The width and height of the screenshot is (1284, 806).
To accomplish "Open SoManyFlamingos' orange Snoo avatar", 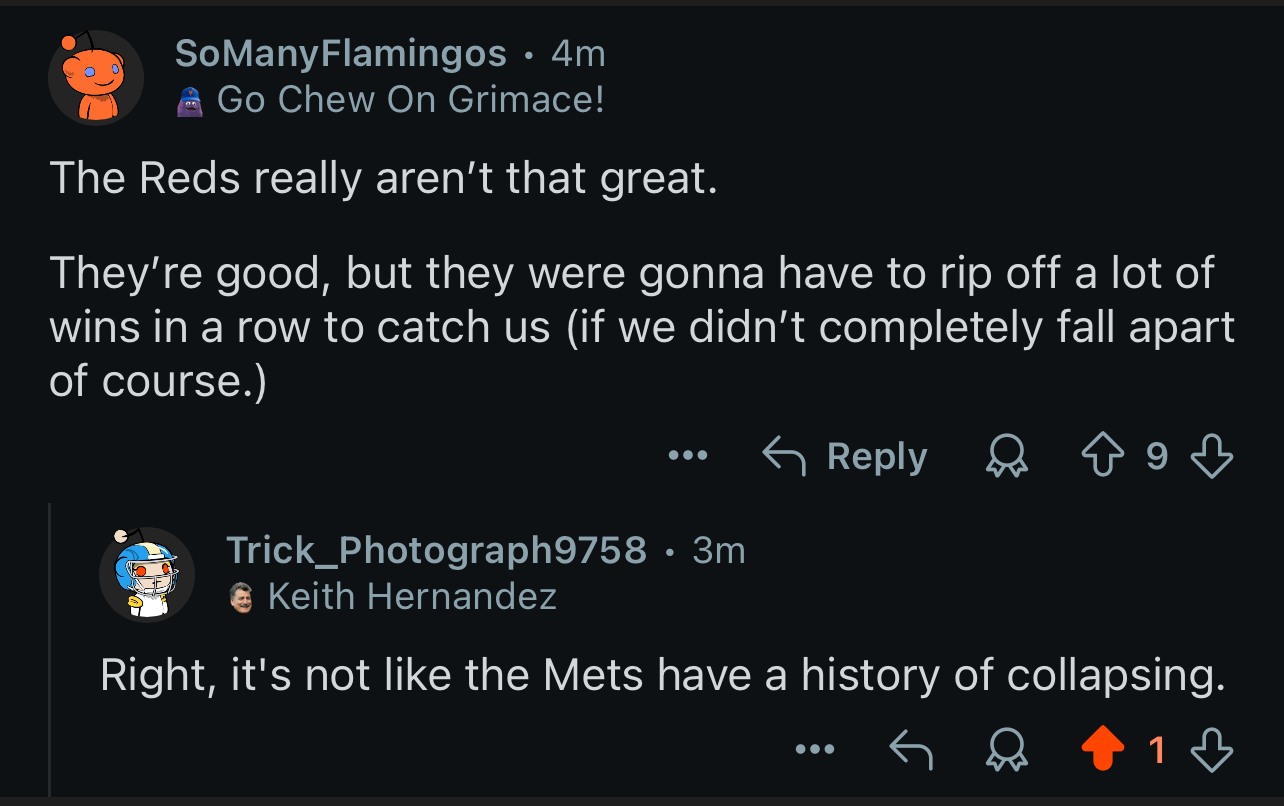I will click(96, 77).
